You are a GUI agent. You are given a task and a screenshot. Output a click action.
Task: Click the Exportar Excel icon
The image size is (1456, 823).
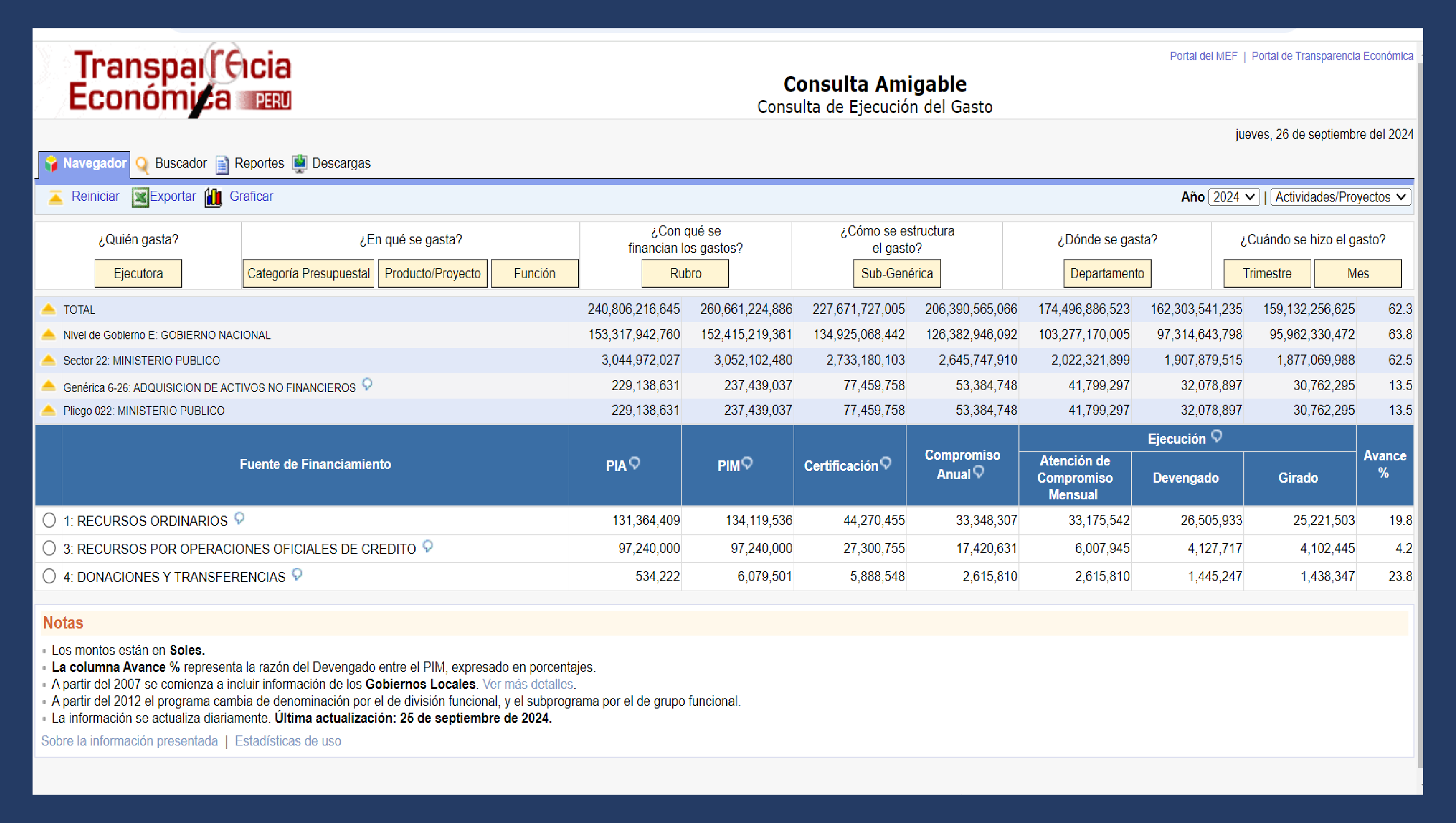pyautogui.click(x=140, y=198)
